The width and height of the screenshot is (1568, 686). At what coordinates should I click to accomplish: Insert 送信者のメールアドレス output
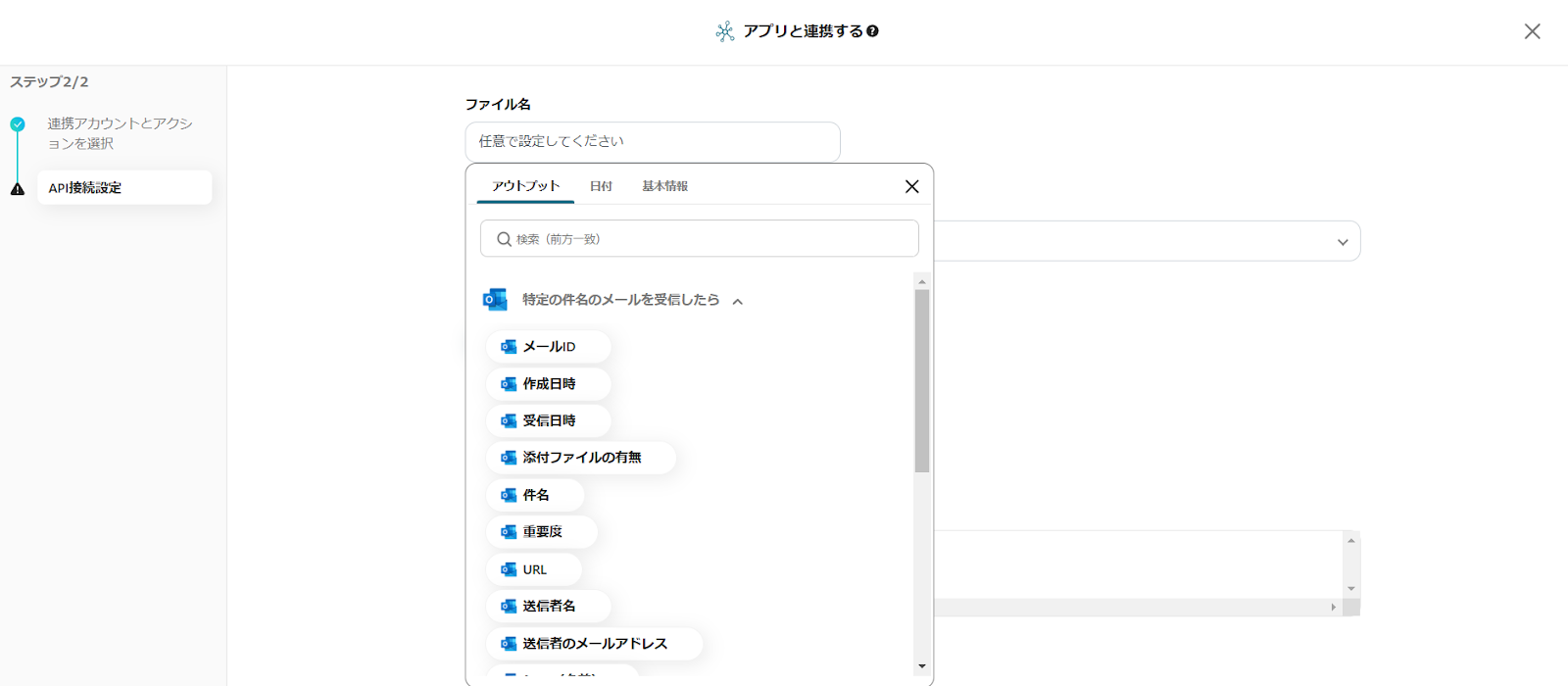coord(594,644)
